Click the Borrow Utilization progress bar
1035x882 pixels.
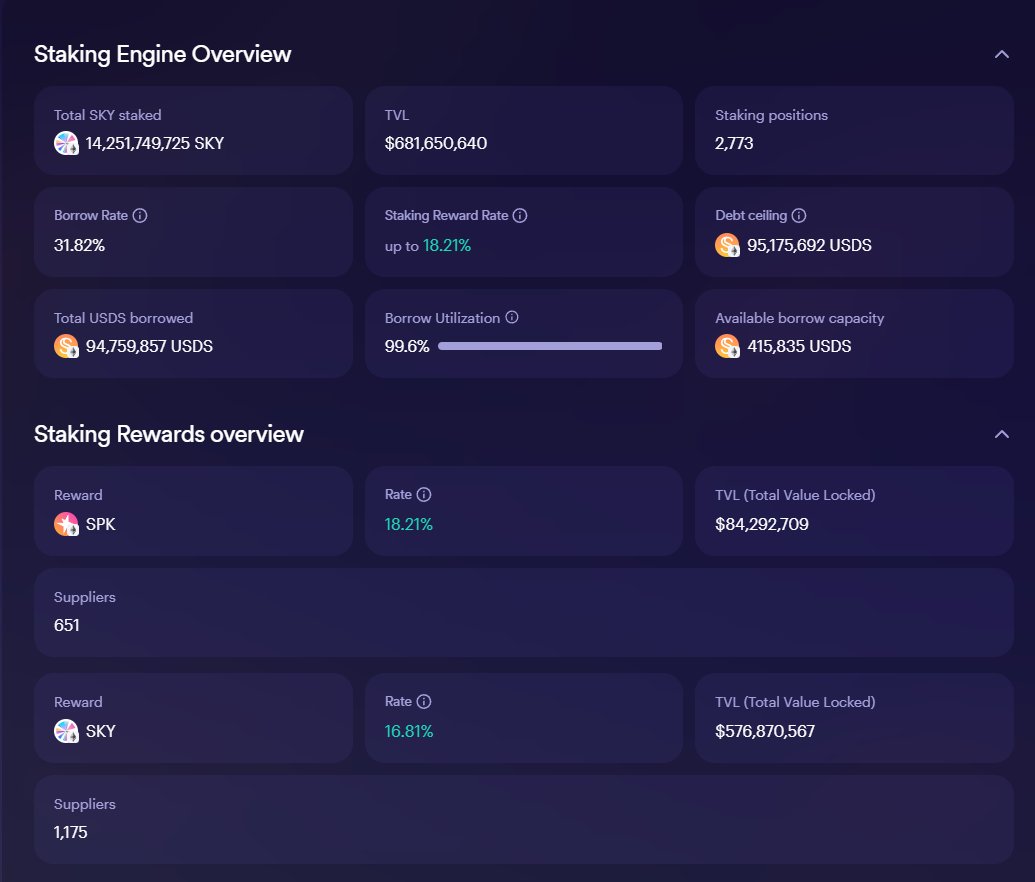pos(550,346)
